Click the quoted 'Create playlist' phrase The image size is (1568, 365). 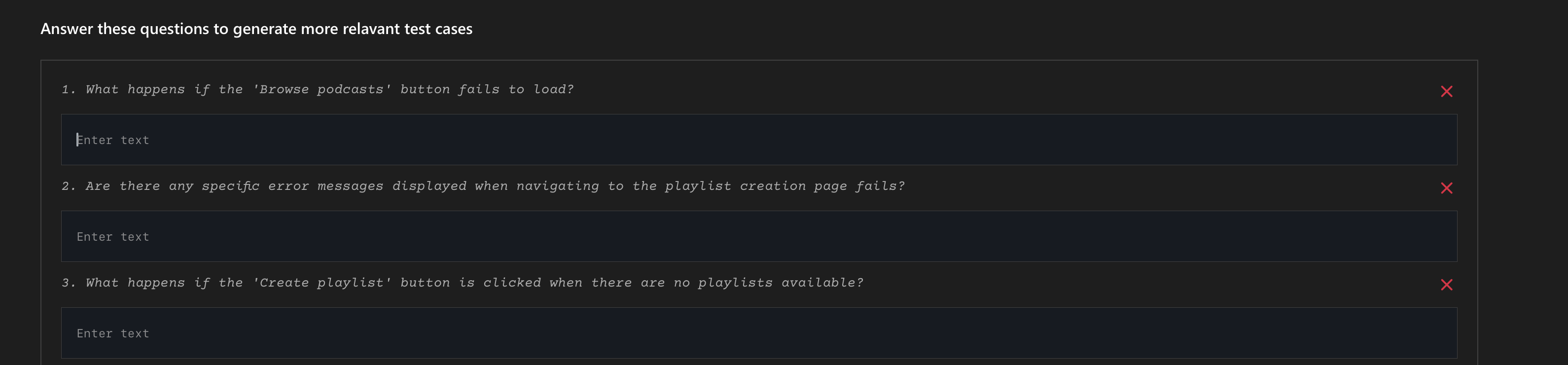[x=322, y=283]
